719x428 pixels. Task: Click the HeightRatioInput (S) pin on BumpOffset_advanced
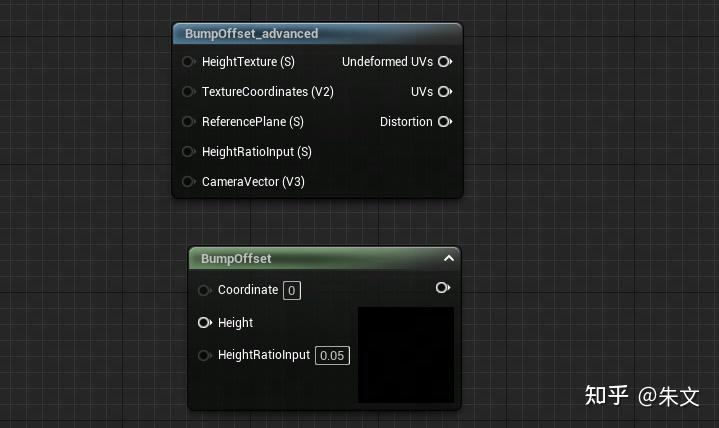coord(188,152)
